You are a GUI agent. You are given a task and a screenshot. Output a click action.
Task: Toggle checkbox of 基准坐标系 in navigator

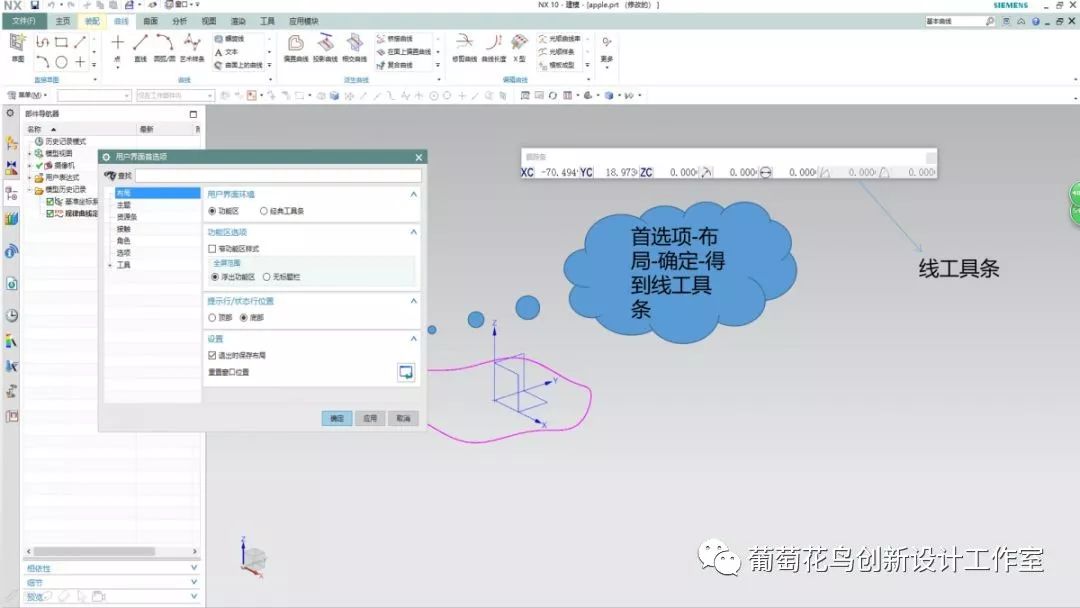(x=50, y=202)
